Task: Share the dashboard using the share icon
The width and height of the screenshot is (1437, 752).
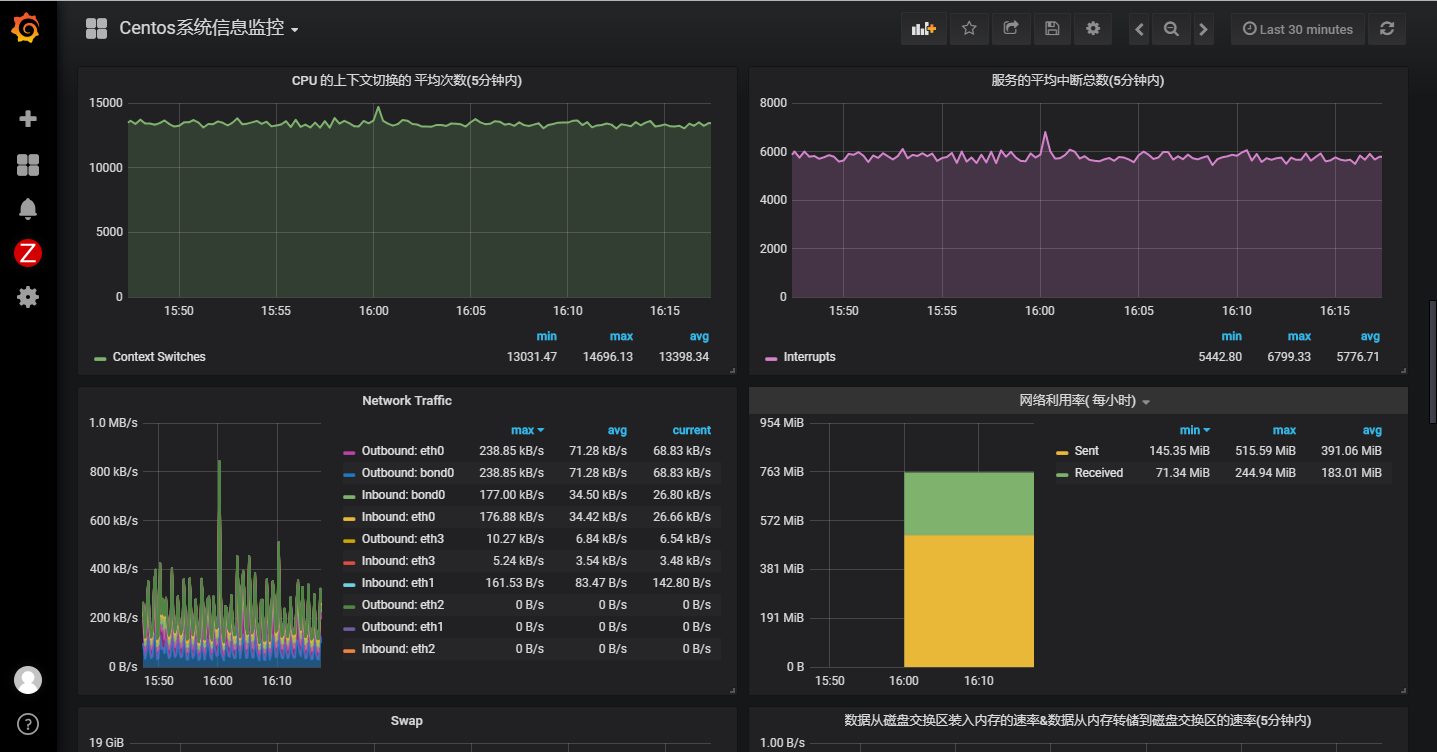Action: pos(1011,29)
